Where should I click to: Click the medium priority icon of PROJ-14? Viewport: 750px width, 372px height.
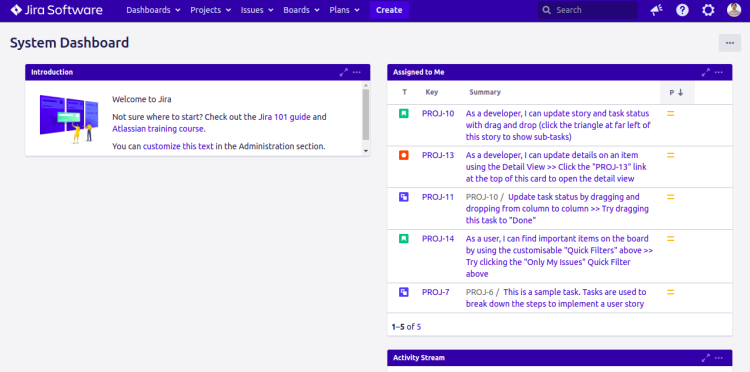pyautogui.click(x=671, y=239)
